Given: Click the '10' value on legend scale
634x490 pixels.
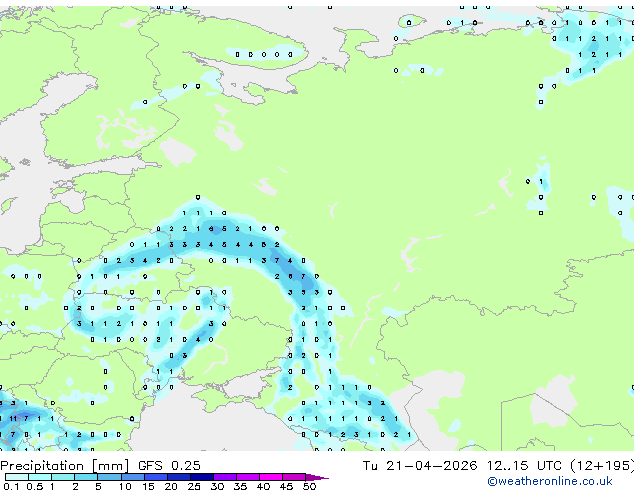Looking at the screenshot, I should 125,486.
